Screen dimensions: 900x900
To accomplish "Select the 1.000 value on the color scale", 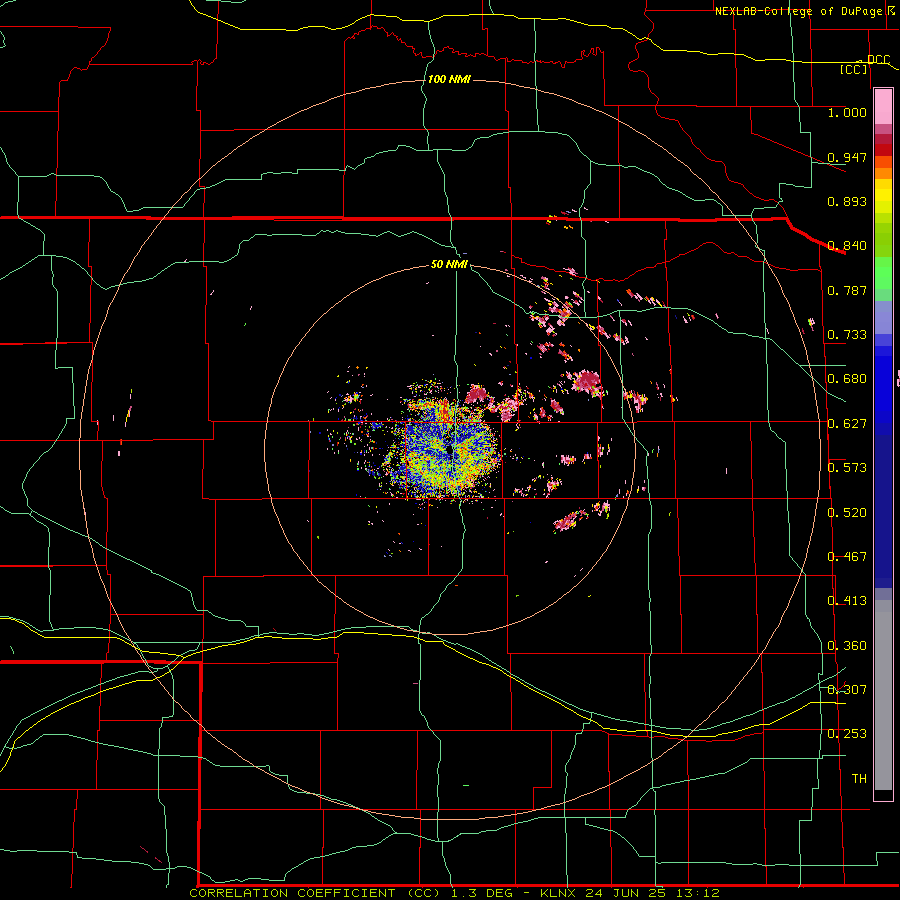I will coord(847,112).
